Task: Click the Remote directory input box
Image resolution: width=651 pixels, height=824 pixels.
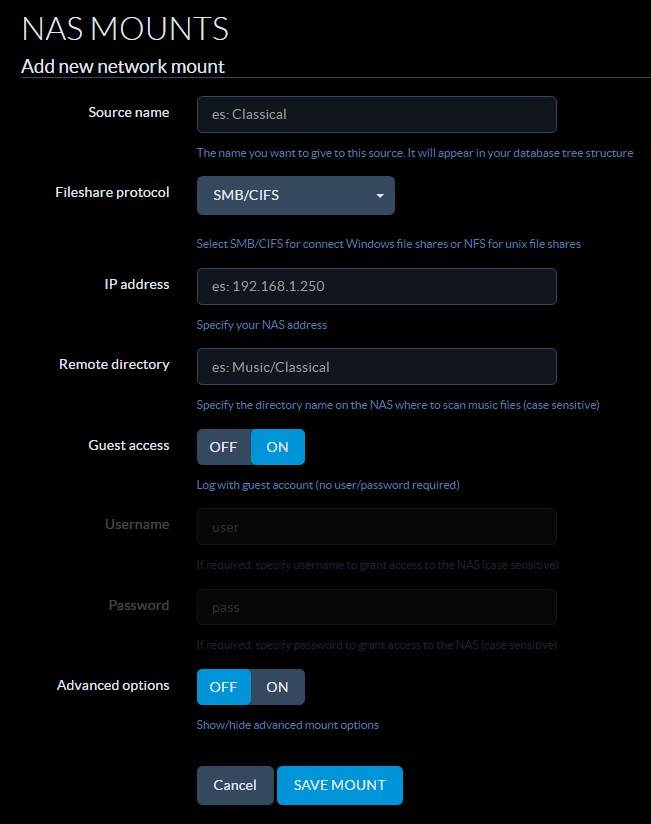Action: 376,367
